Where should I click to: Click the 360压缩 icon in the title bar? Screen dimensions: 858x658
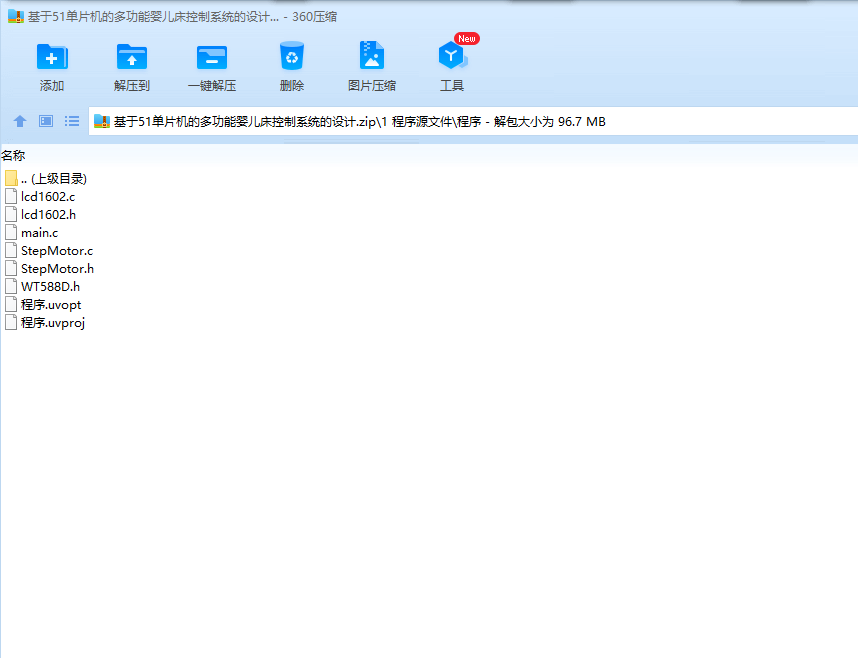tap(16, 16)
